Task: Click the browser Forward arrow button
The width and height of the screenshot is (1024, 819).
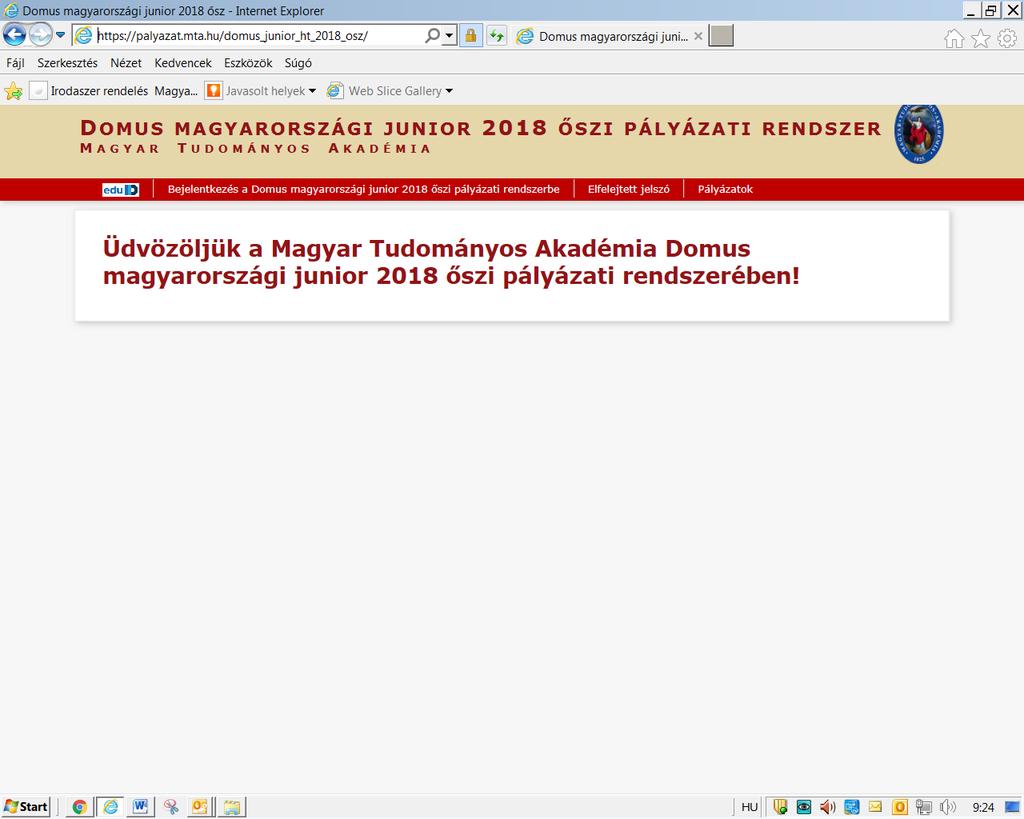Action: coord(40,35)
